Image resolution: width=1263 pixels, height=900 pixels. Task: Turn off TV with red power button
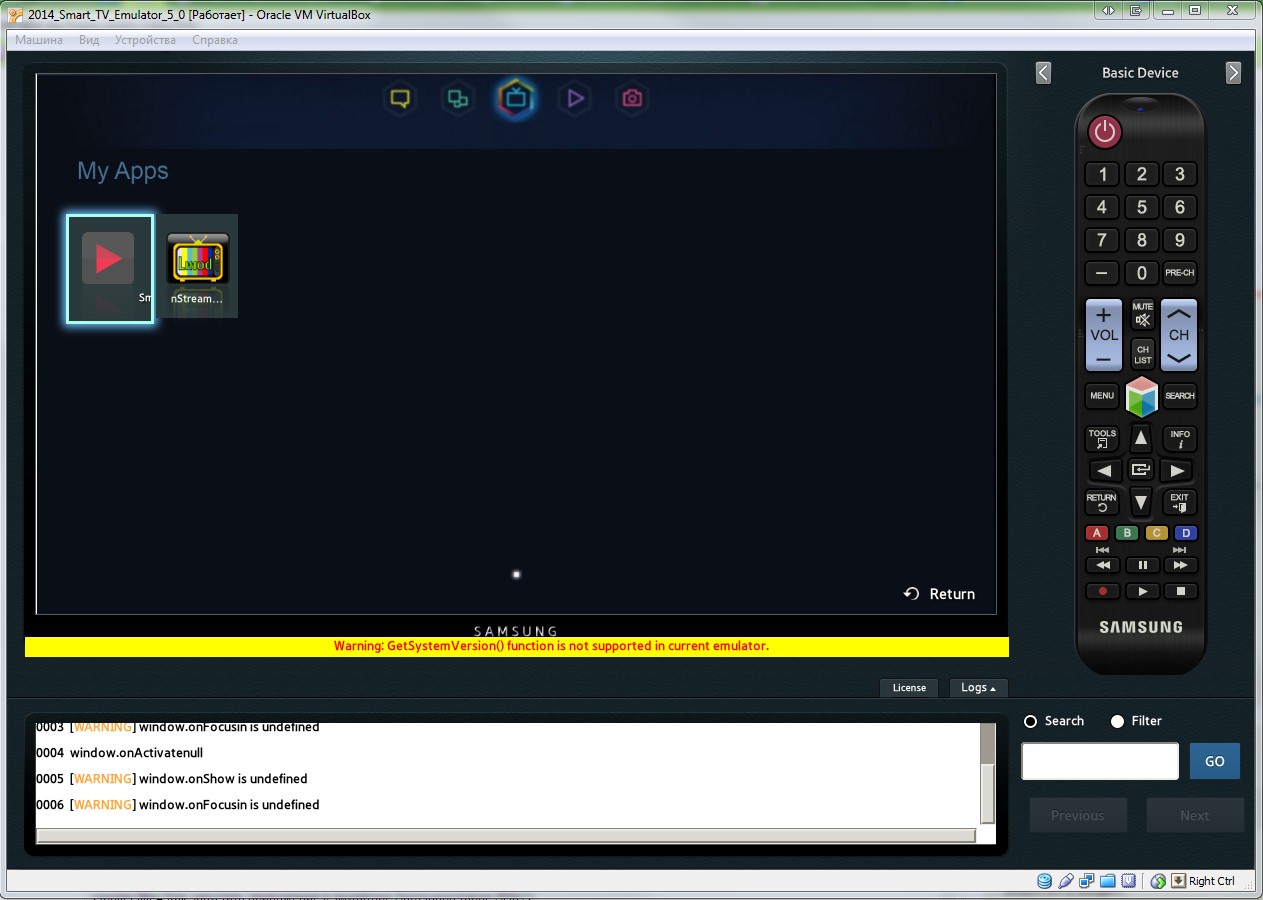coord(1105,131)
